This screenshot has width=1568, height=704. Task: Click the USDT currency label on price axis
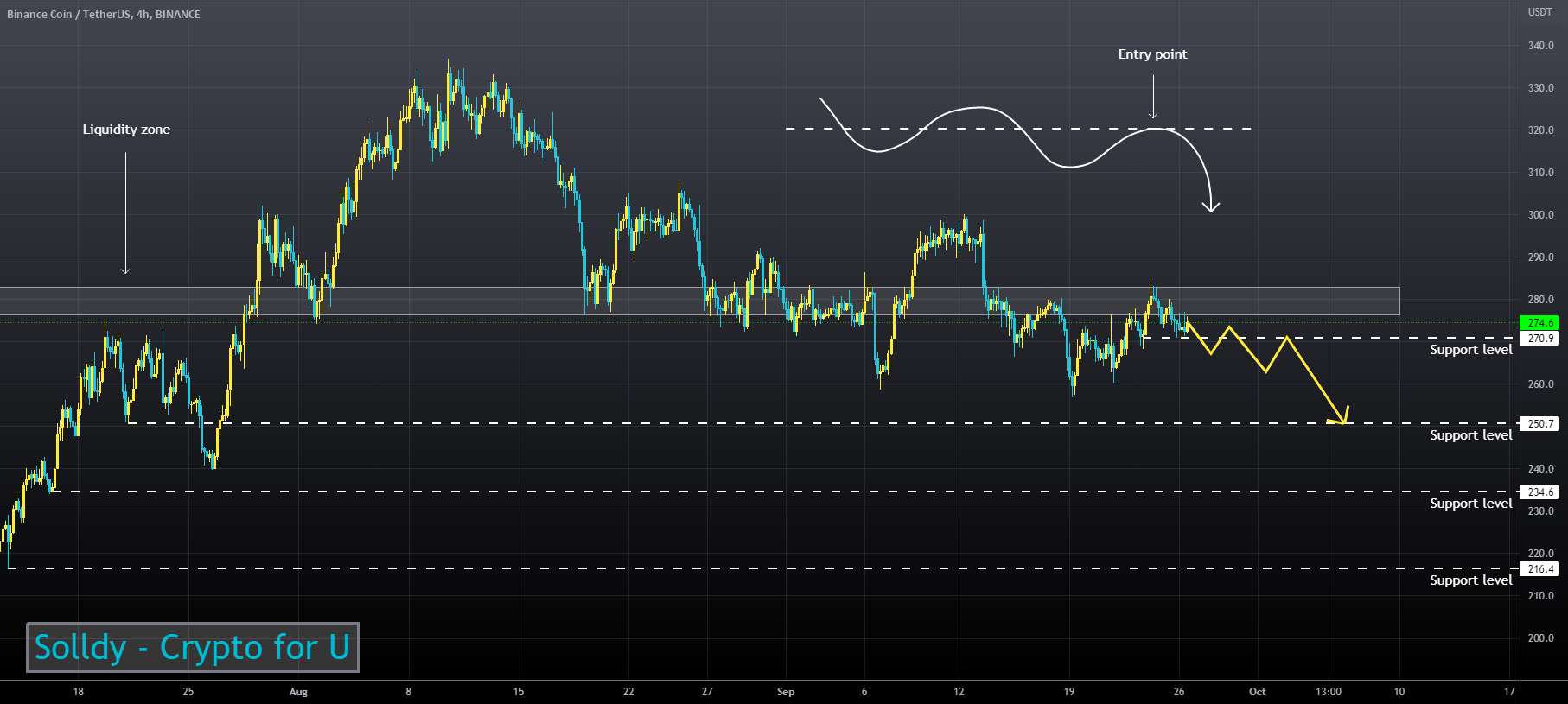(1540, 12)
